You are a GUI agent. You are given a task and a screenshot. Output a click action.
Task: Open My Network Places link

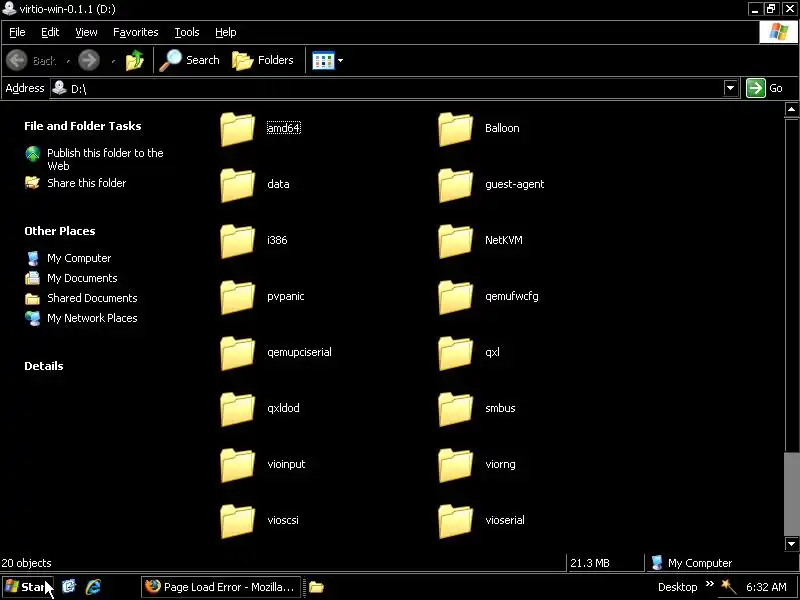pos(92,318)
